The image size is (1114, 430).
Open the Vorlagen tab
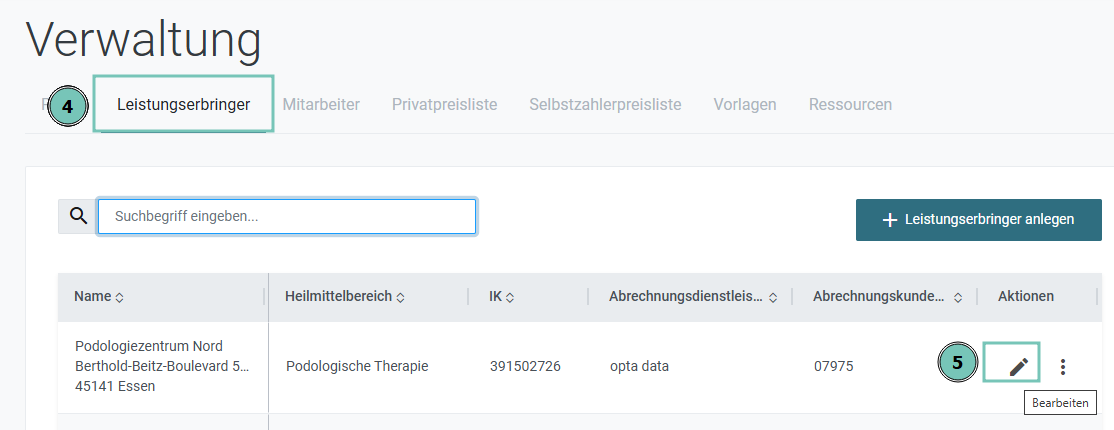click(745, 104)
